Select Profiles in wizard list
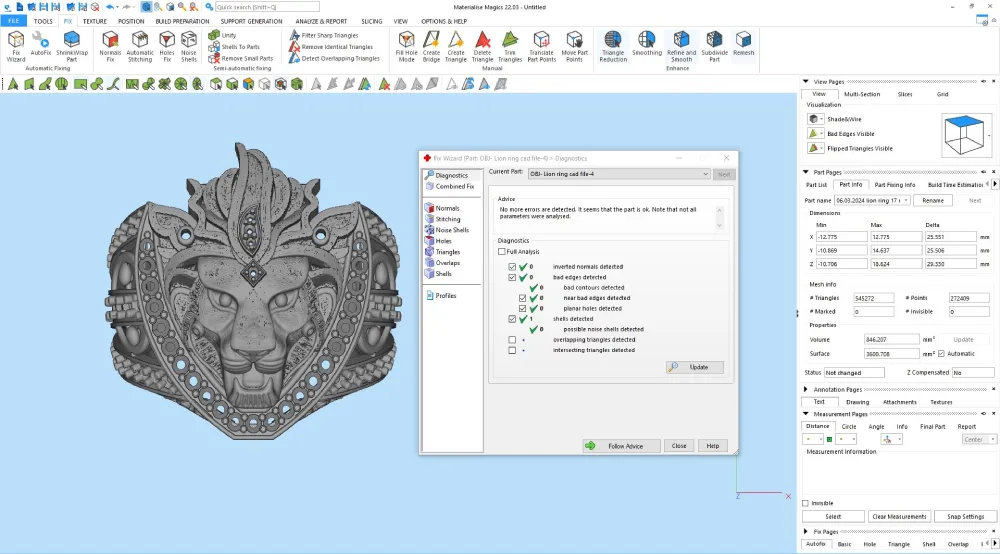Screen dimensions: 1000x554 click(x=442, y=296)
